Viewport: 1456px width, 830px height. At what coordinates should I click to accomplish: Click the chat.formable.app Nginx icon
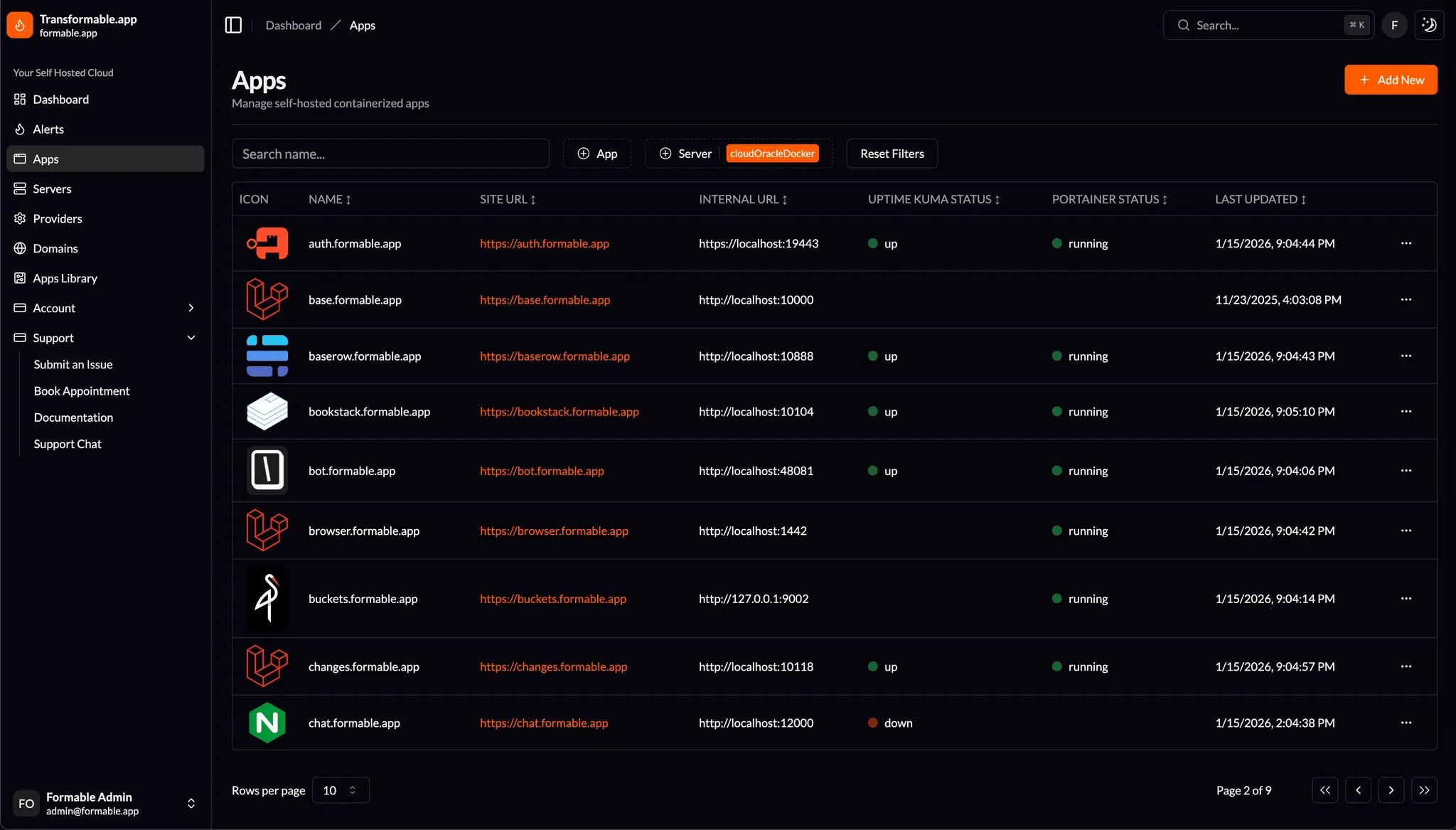(x=267, y=723)
